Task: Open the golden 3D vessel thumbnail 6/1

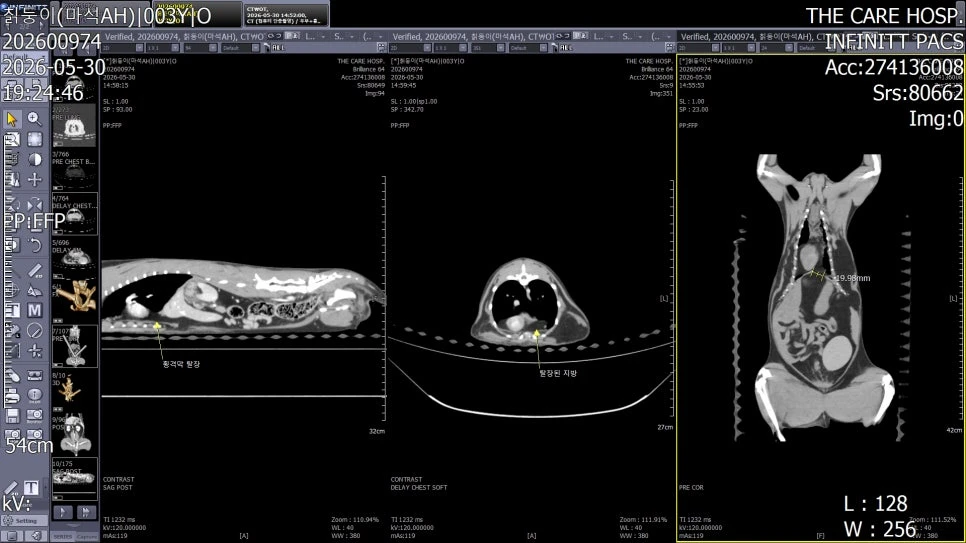Action: click(x=74, y=300)
